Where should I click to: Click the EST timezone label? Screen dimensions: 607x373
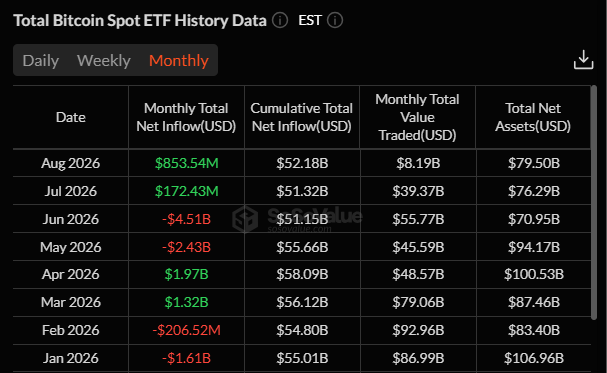310,20
